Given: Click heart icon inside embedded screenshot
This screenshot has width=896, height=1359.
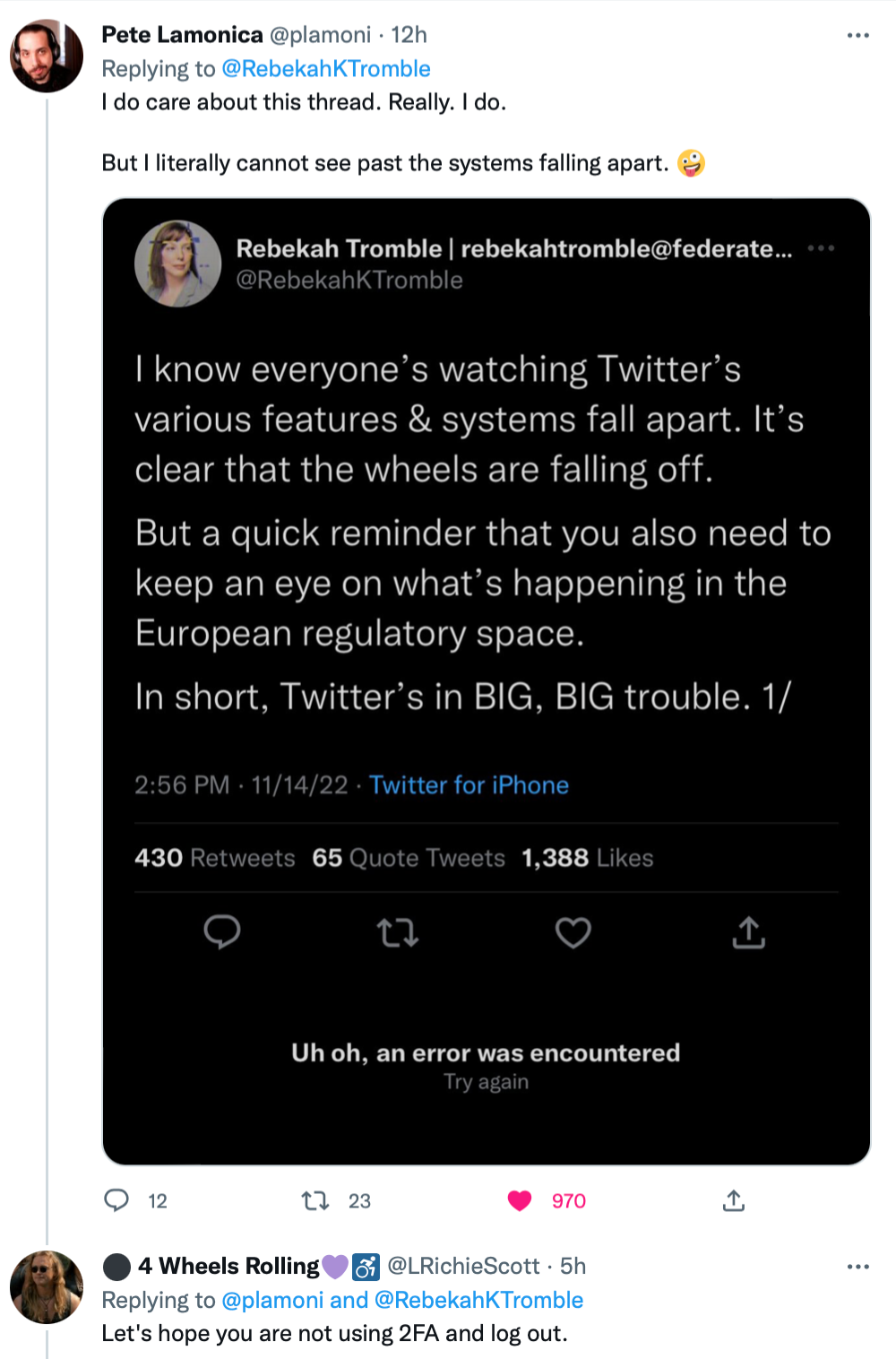Looking at the screenshot, I should [x=573, y=933].
